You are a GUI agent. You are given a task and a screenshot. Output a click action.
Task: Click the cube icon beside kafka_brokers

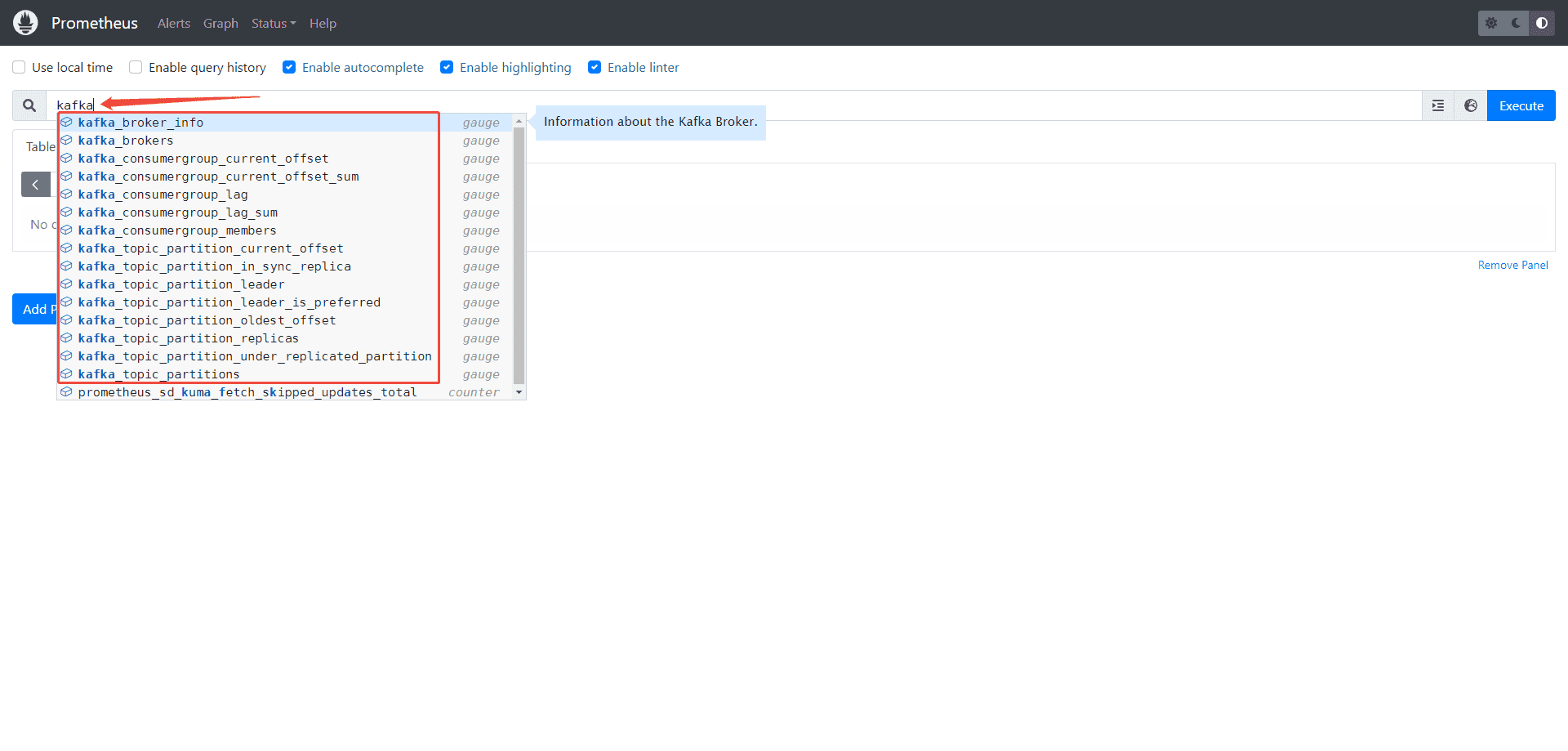(x=67, y=141)
